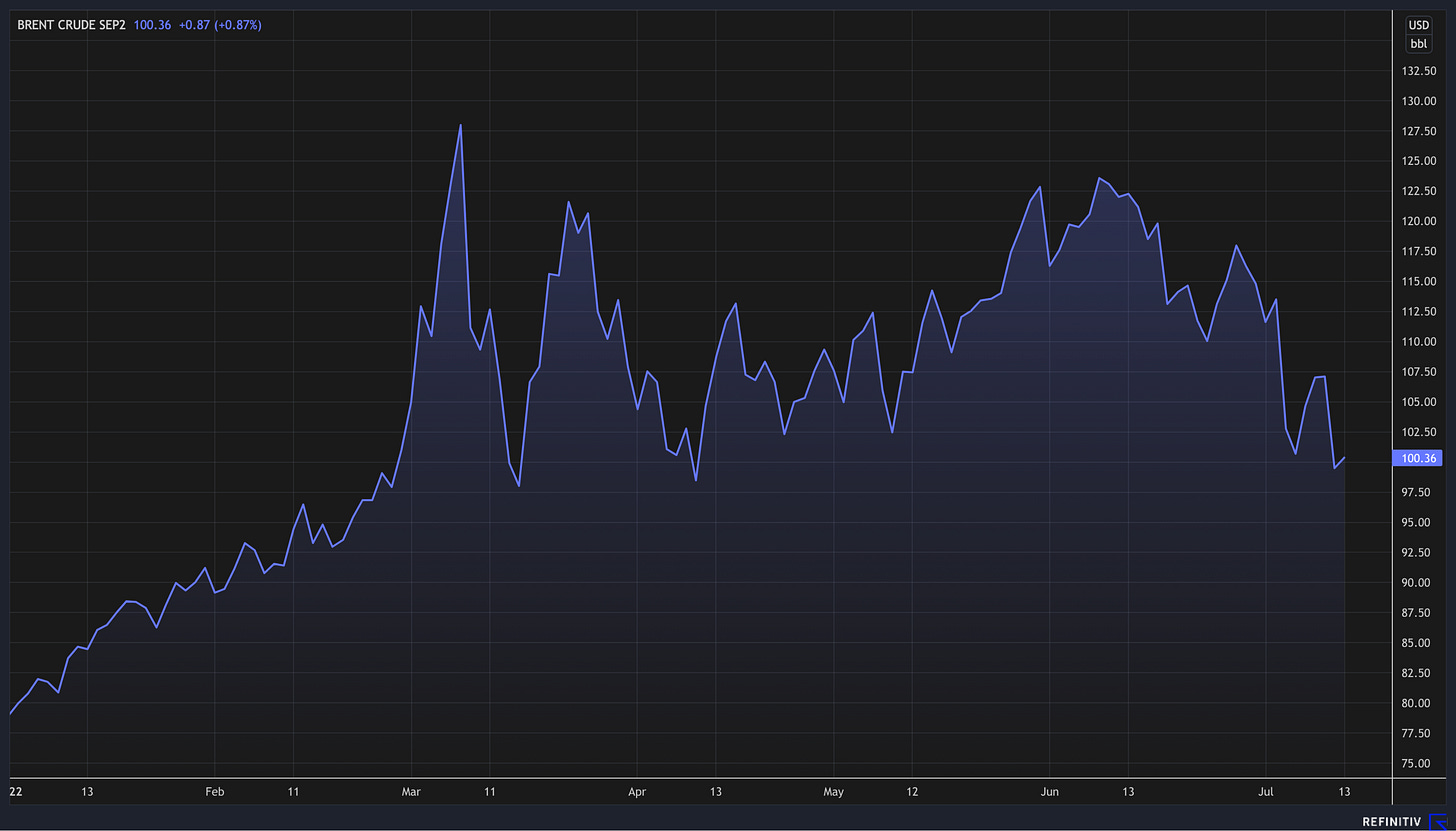The height and width of the screenshot is (831, 1456).
Task: Click the highlighted 100.36 current price tag on the axis
Action: click(x=1418, y=458)
